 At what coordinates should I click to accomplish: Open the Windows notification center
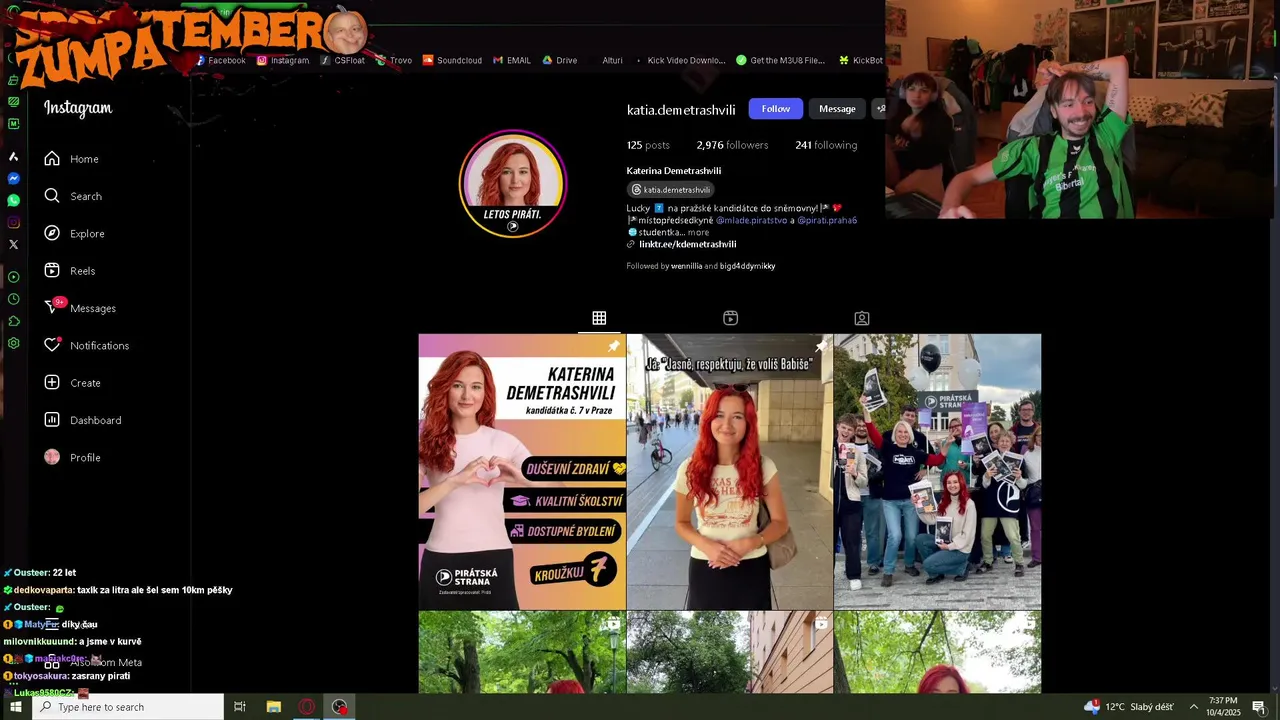(1259, 707)
